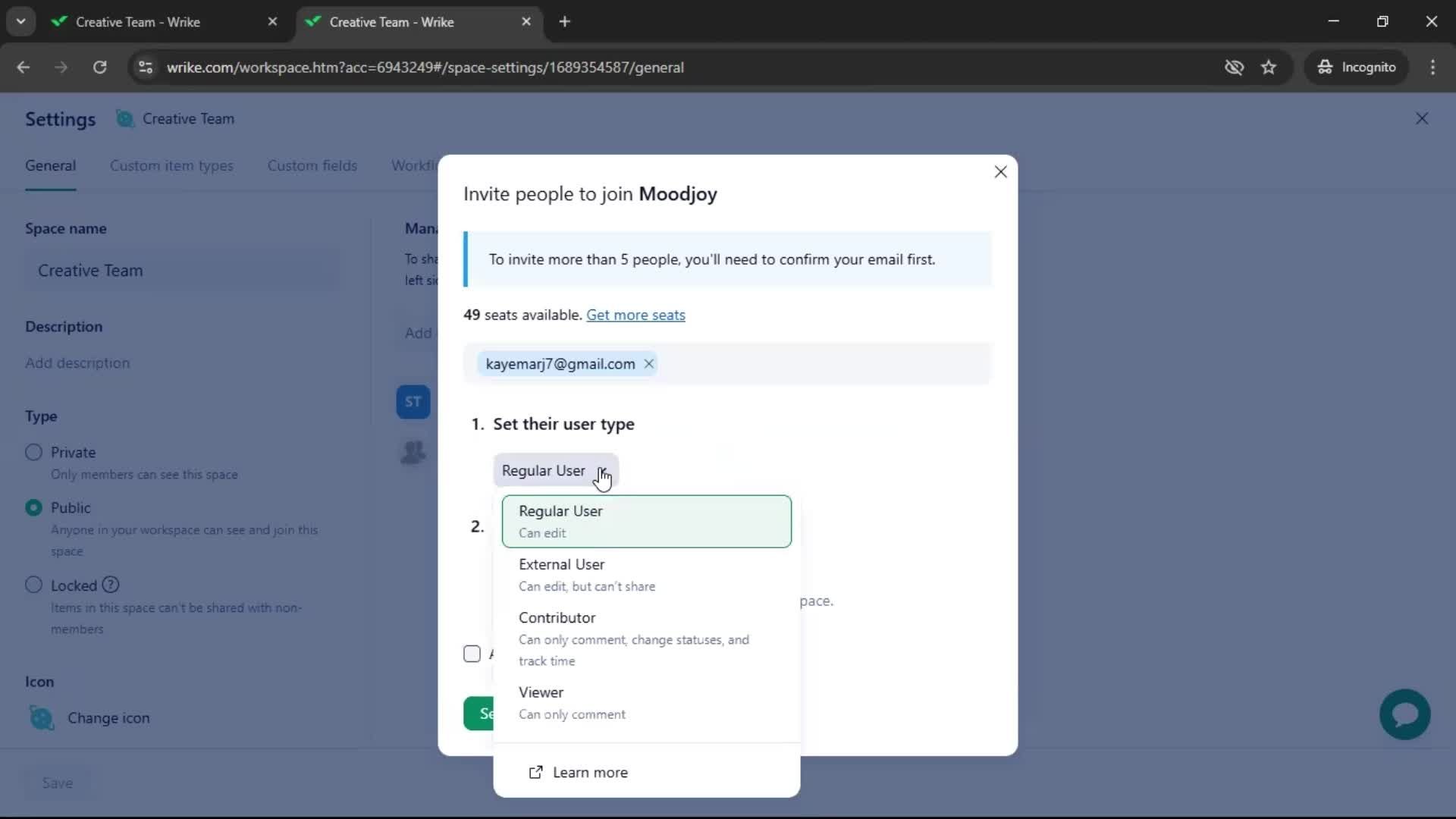The width and height of the screenshot is (1456, 819).
Task: Click Change icon space icon
Action: click(x=42, y=717)
